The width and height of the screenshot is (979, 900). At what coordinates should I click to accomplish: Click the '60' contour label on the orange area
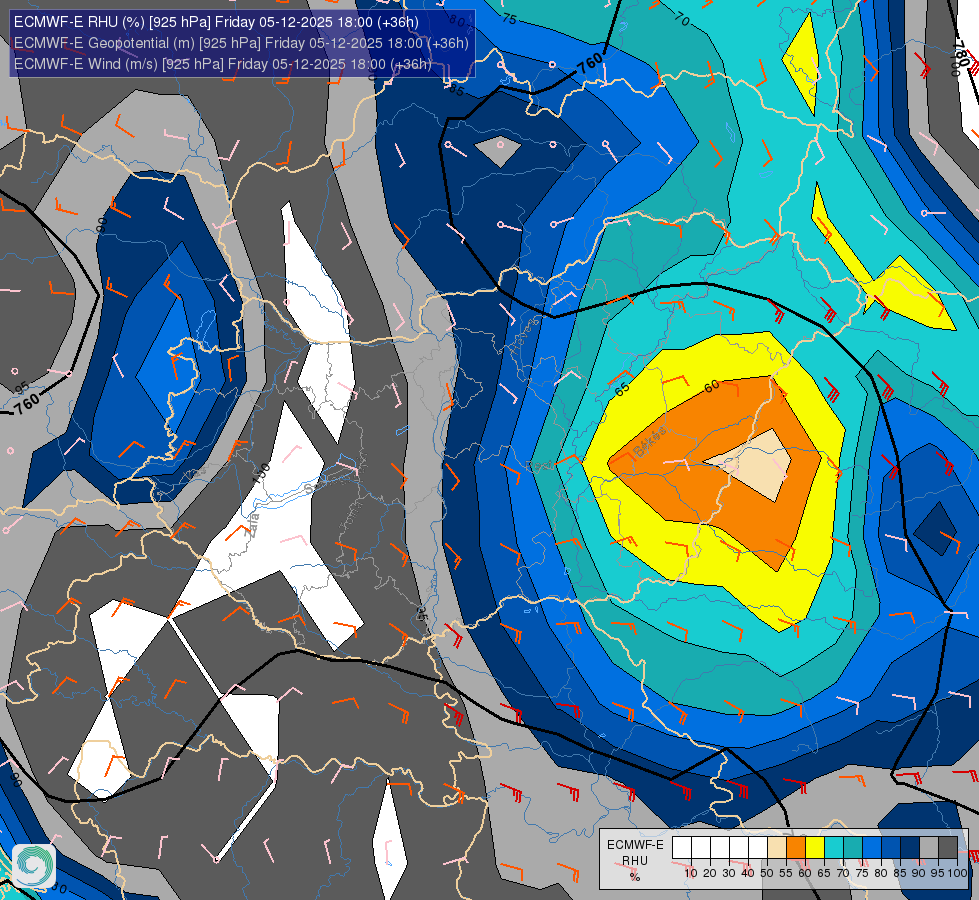coord(712,387)
